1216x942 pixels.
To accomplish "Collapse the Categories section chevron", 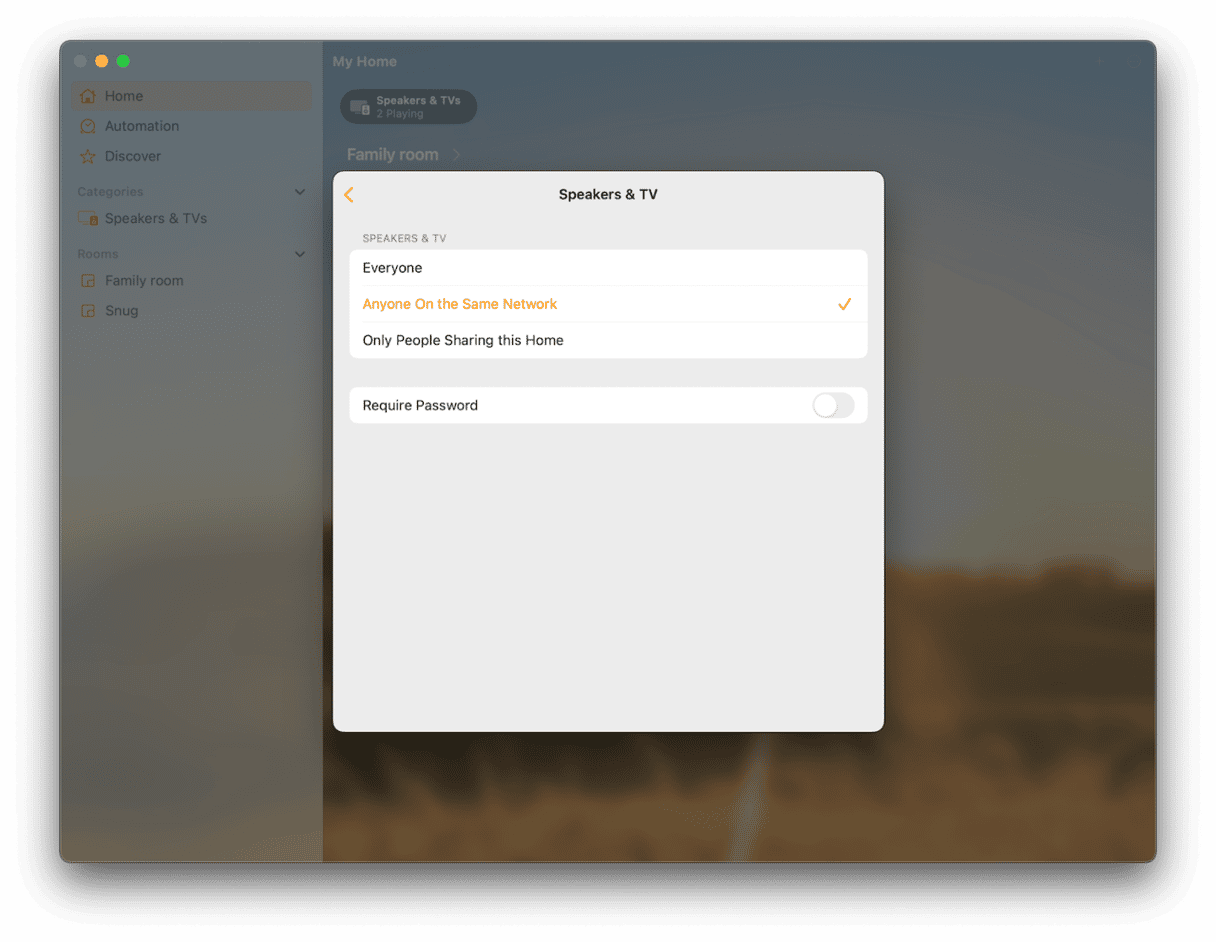I will pyautogui.click(x=300, y=192).
